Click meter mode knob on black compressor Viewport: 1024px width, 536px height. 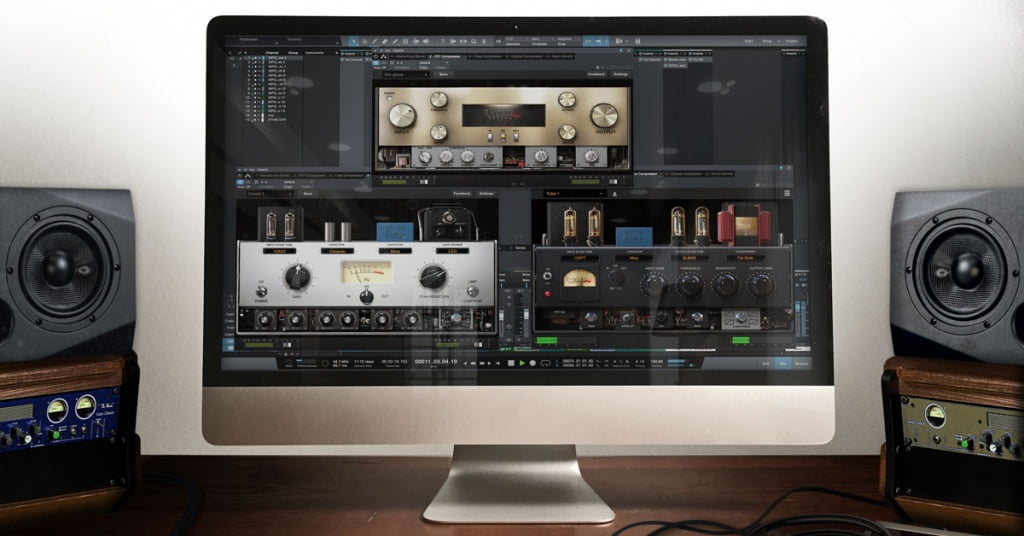tap(615, 278)
